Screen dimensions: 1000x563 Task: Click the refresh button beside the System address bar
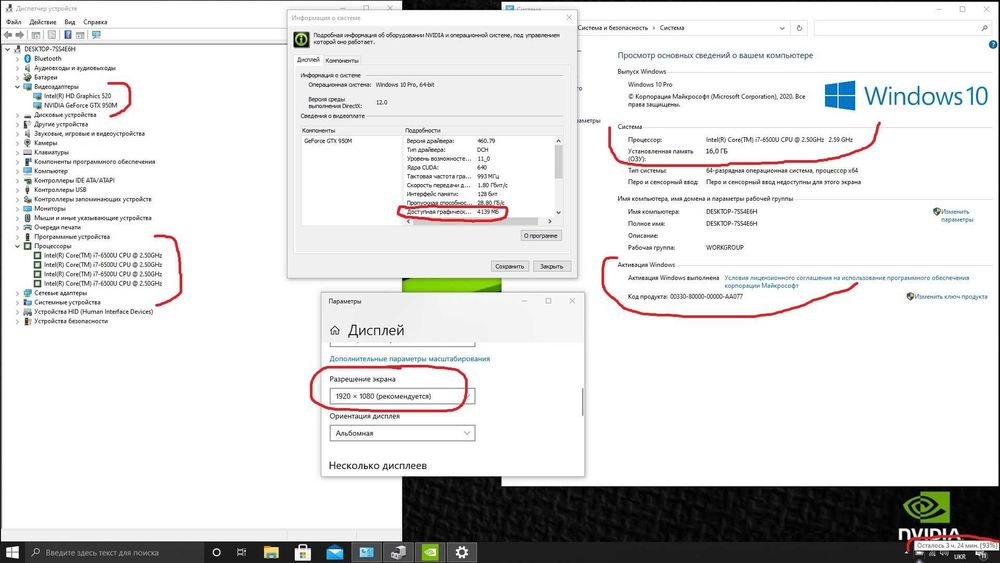(x=799, y=28)
